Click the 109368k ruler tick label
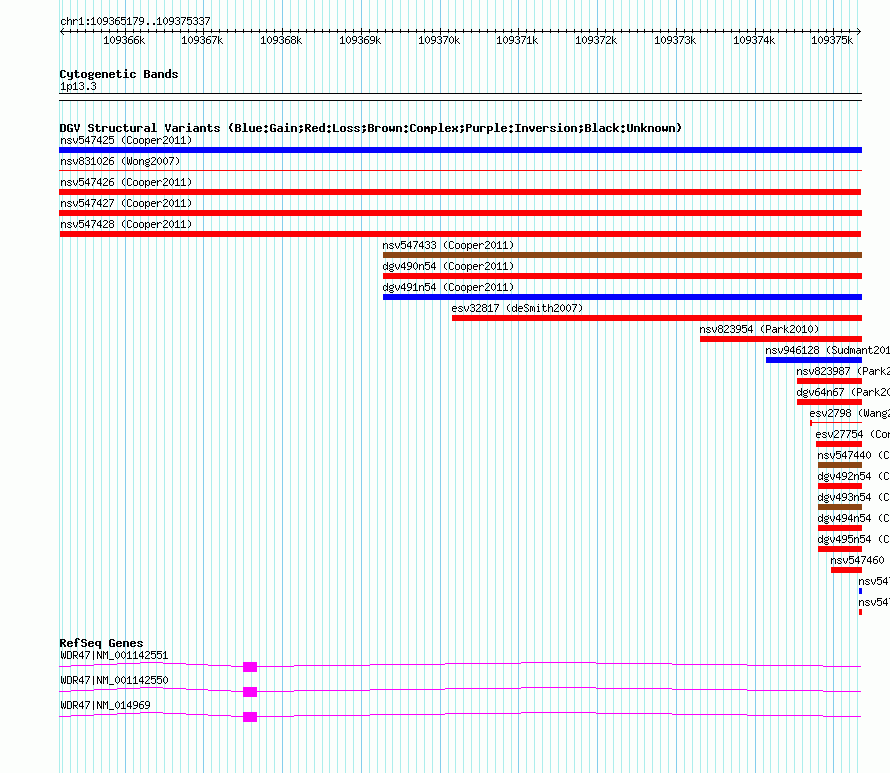The image size is (890, 773). click(281, 40)
